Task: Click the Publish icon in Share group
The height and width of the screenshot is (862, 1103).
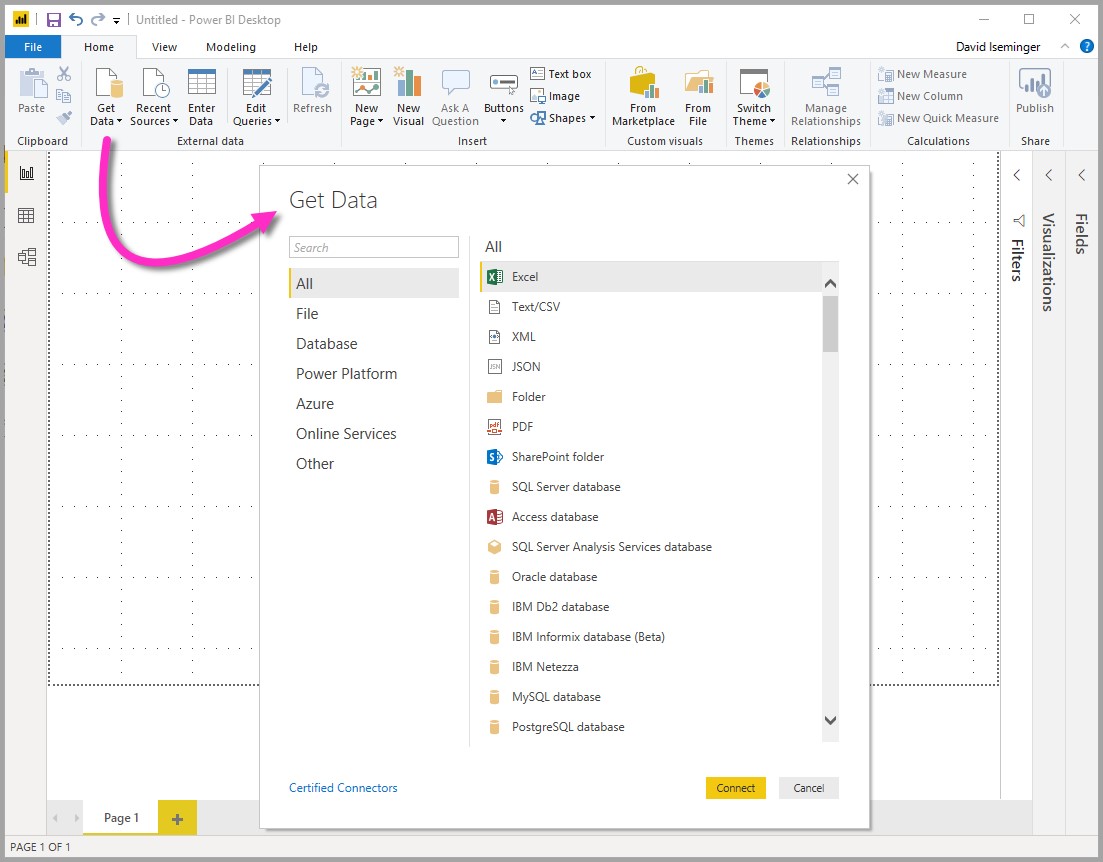Action: [x=1034, y=85]
